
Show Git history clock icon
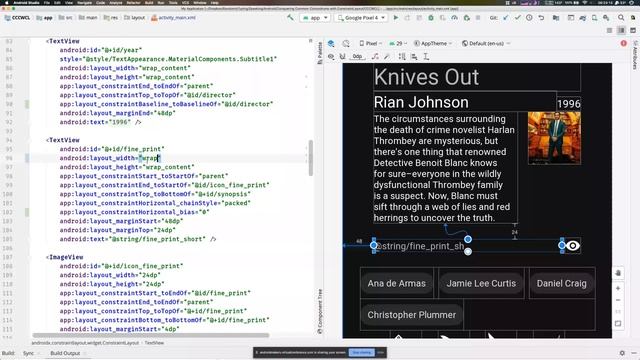(x=529, y=18)
